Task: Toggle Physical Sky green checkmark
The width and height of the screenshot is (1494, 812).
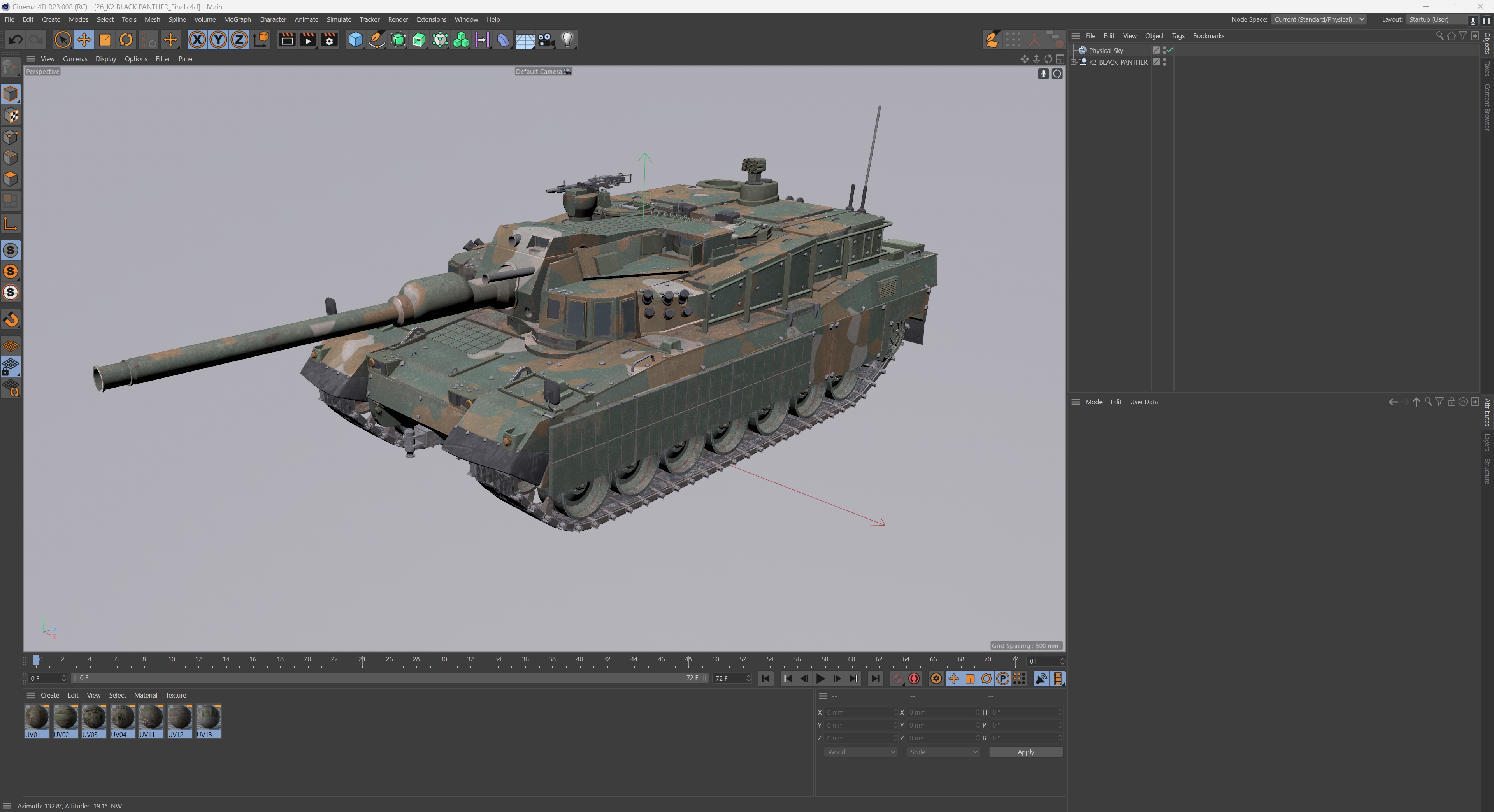Action: [1170, 51]
